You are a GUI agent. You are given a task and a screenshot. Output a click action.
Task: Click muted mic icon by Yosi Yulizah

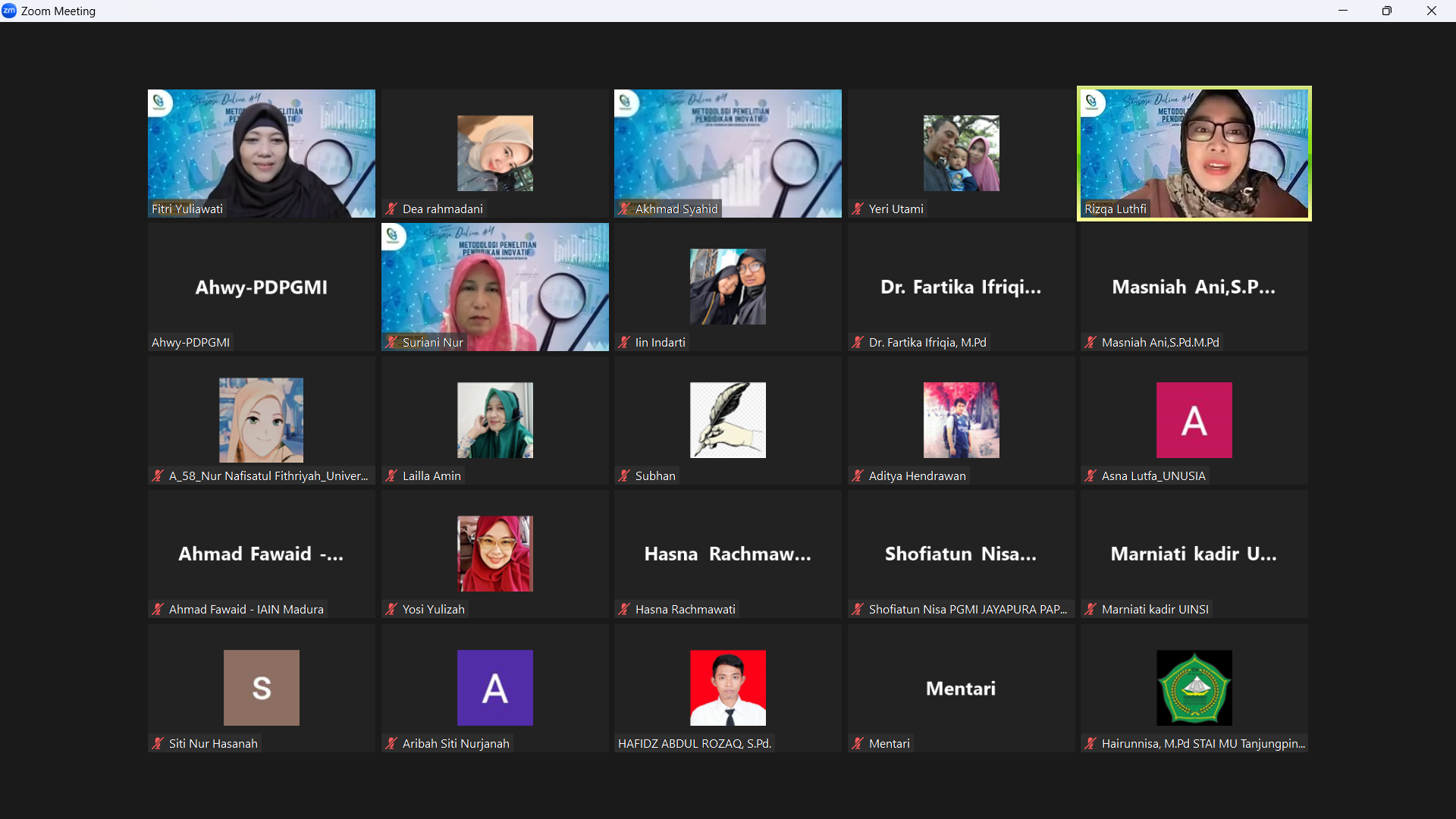tap(391, 609)
